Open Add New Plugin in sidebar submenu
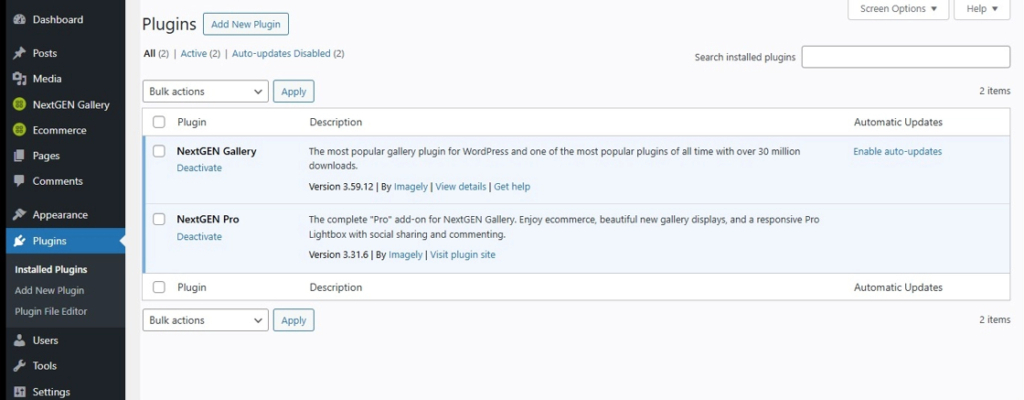 [x=50, y=291]
